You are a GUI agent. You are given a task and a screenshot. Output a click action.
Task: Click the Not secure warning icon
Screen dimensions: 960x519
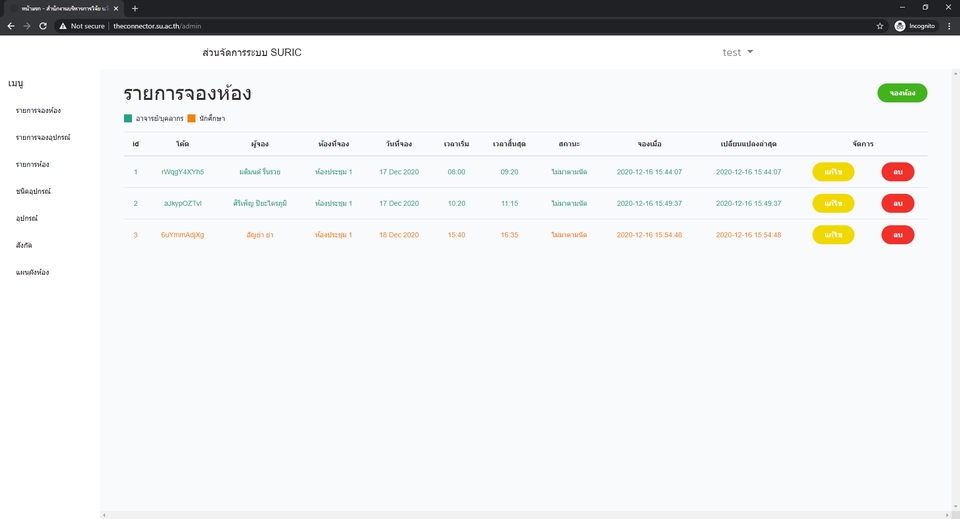[x=62, y=26]
